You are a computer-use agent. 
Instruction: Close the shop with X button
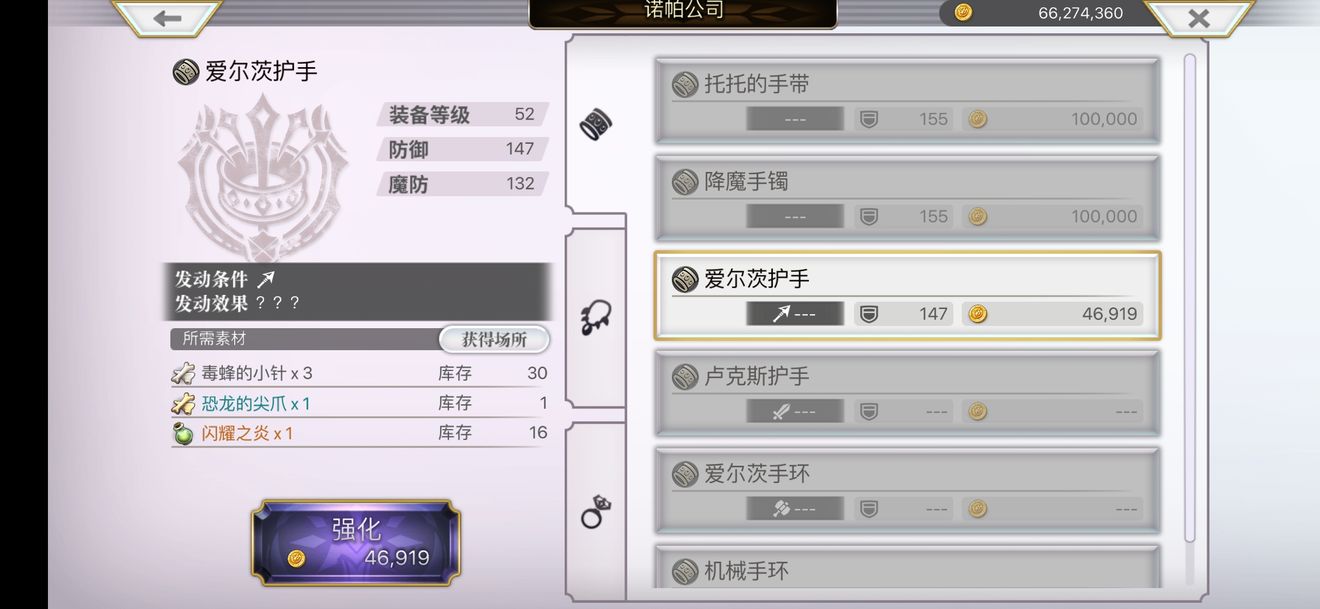(x=1198, y=18)
